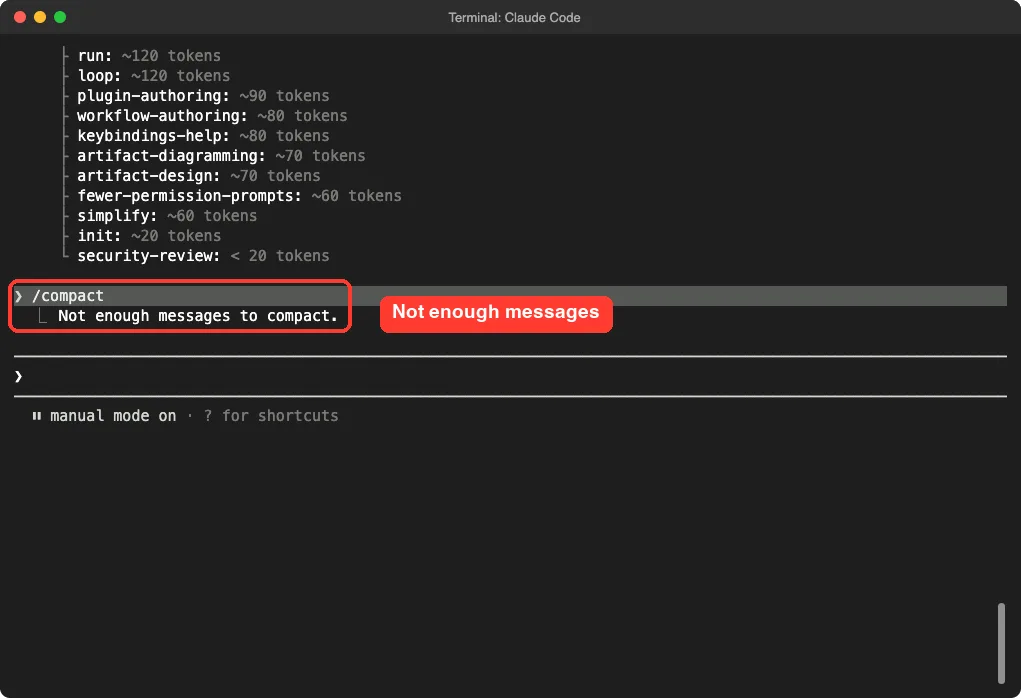The height and width of the screenshot is (698, 1021).
Task: Click the 'manual mode on' status text
Action: coord(113,415)
